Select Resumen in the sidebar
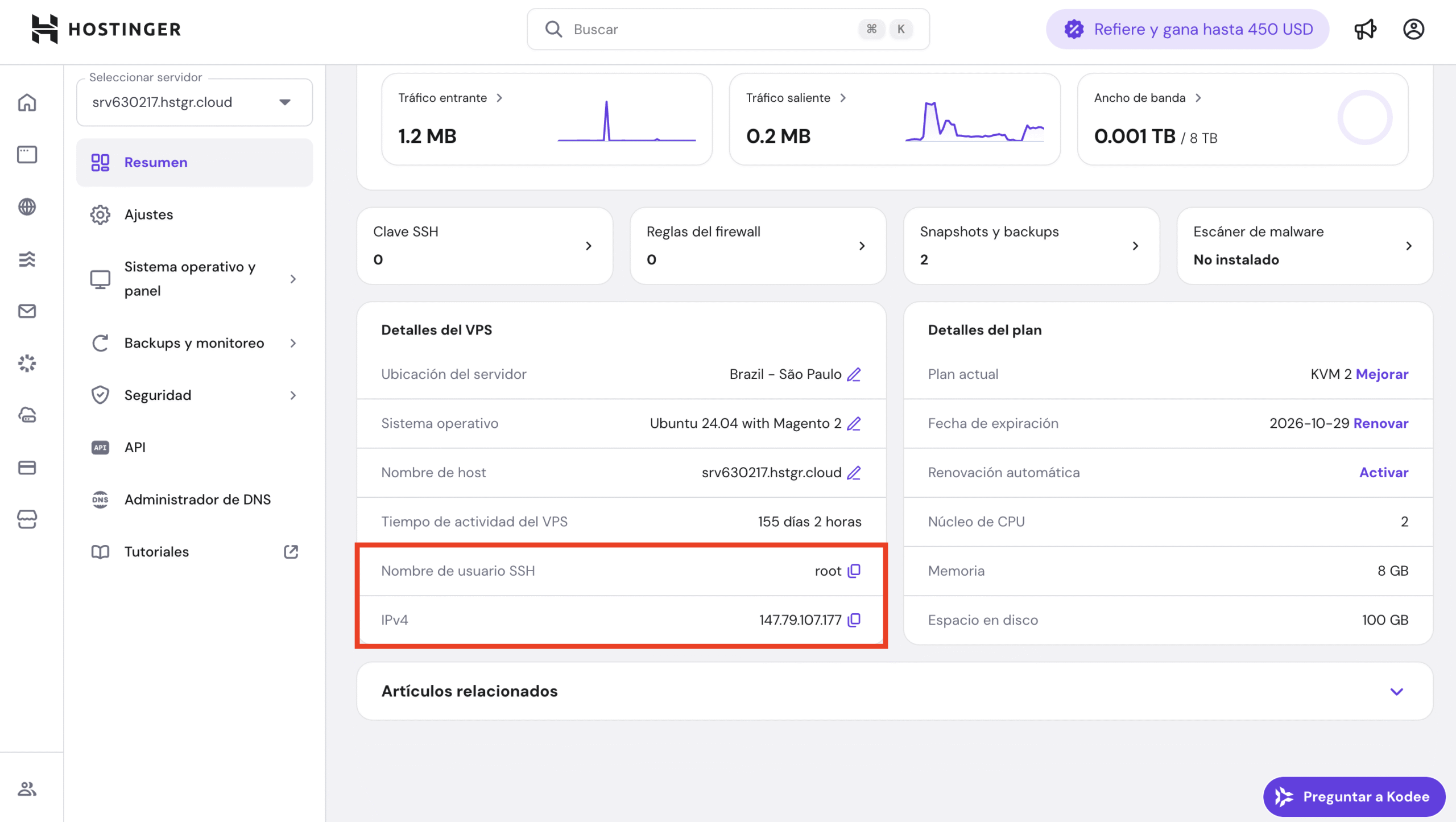 155,162
